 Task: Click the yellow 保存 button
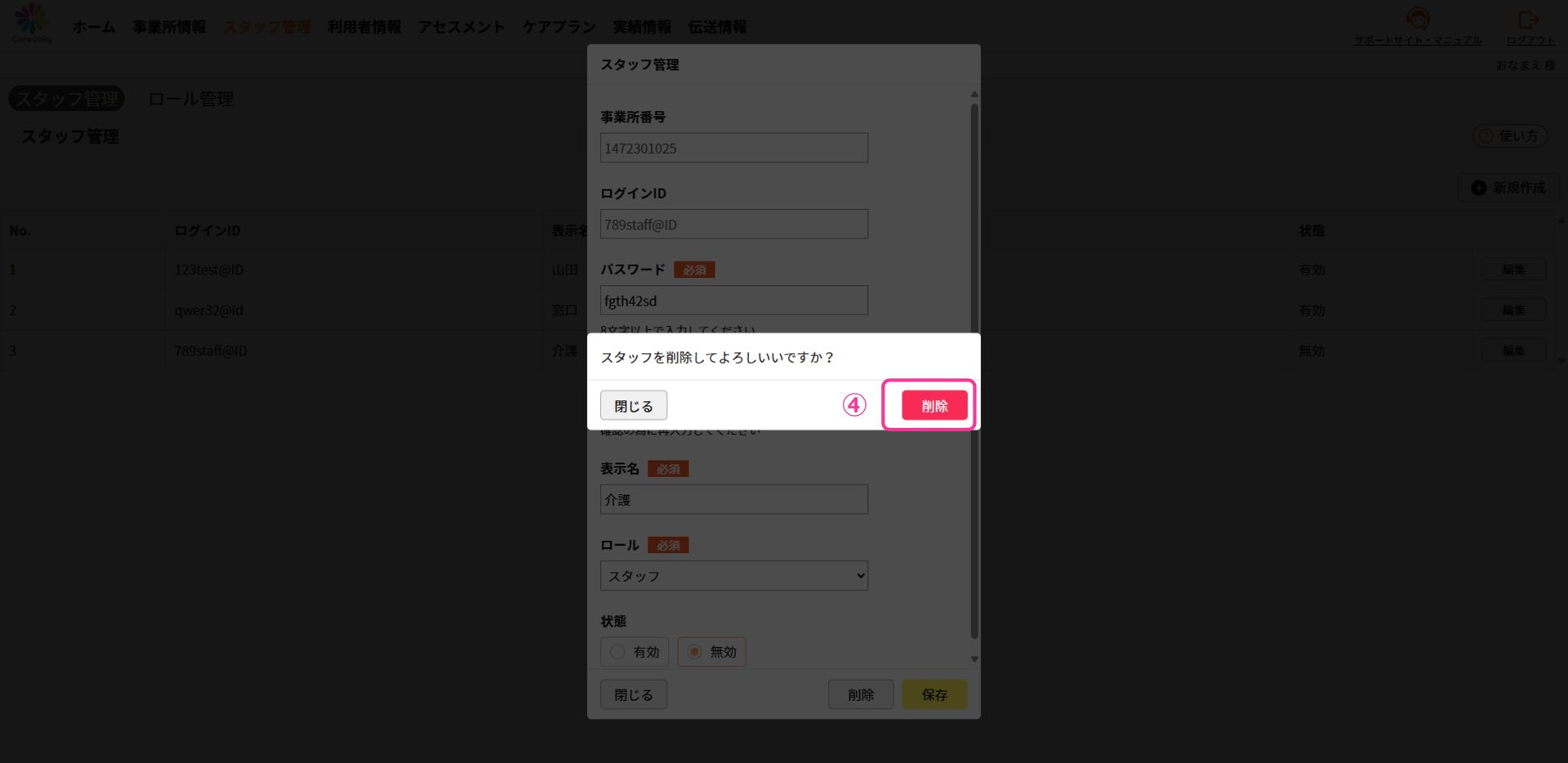click(934, 694)
